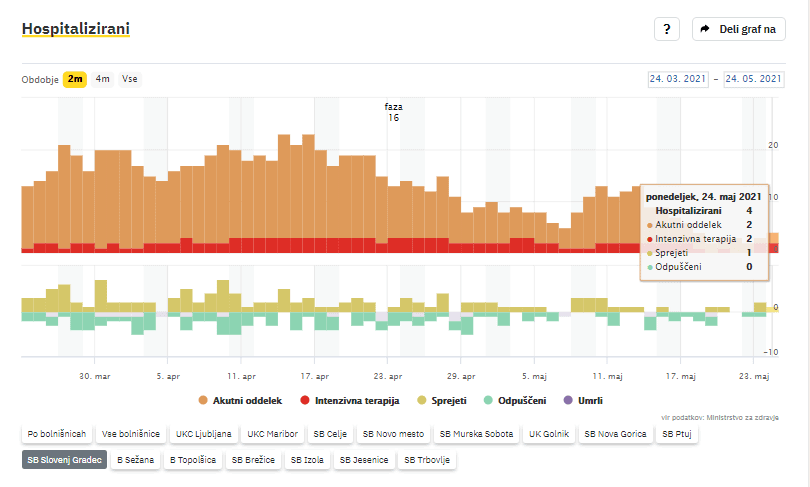Switch period to 4m
This screenshot has width=810, height=487.
click(x=103, y=79)
